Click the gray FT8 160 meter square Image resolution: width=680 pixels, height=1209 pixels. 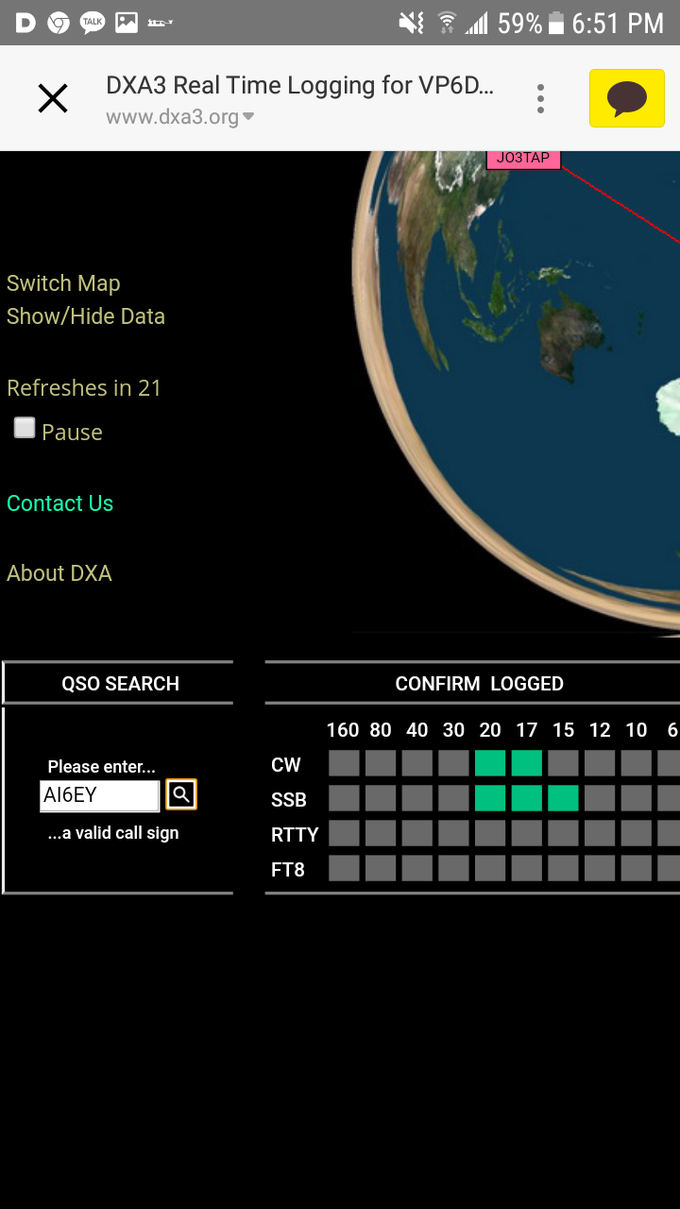click(344, 868)
